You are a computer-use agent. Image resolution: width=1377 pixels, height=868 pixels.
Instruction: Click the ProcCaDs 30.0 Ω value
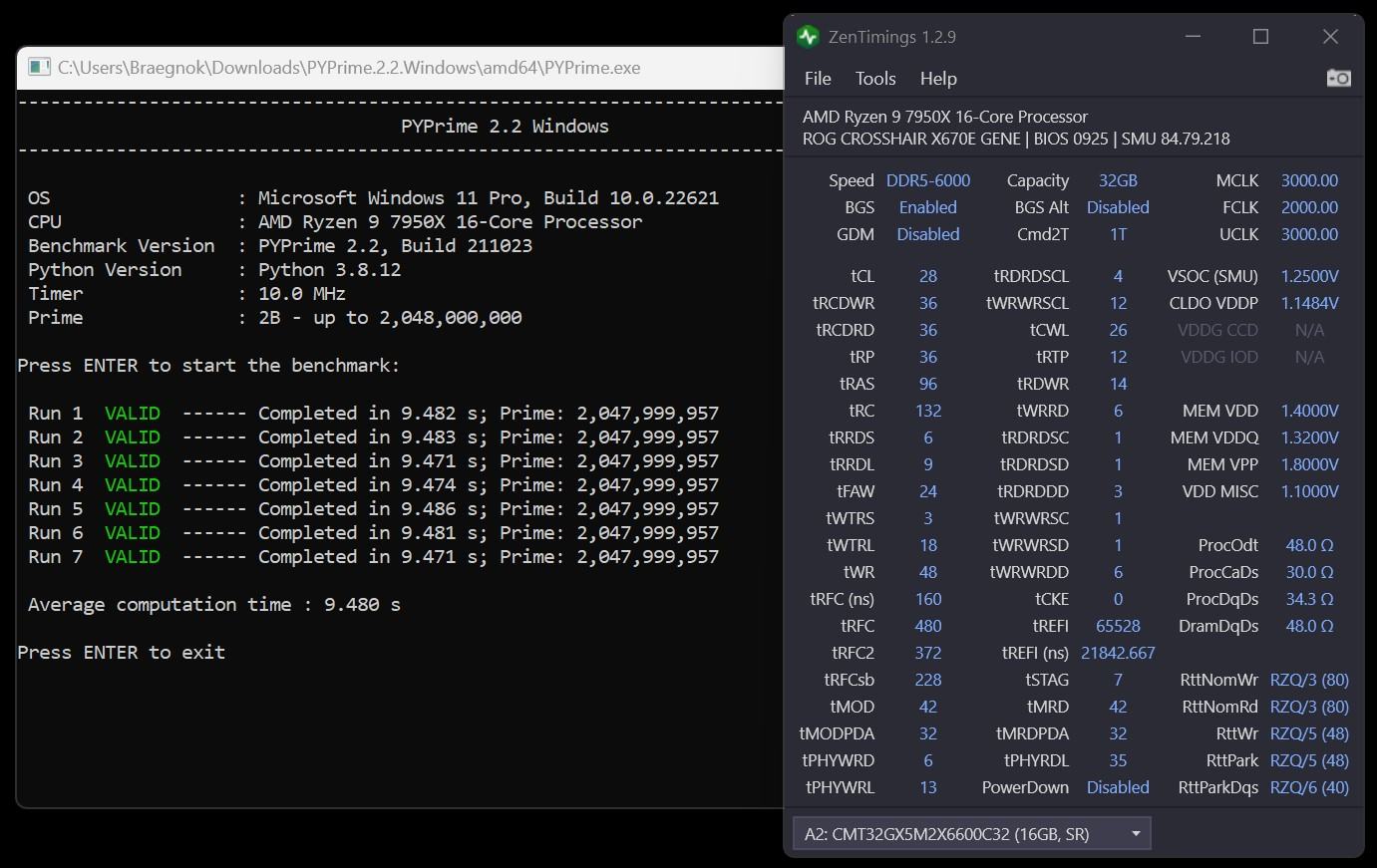click(1309, 572)
